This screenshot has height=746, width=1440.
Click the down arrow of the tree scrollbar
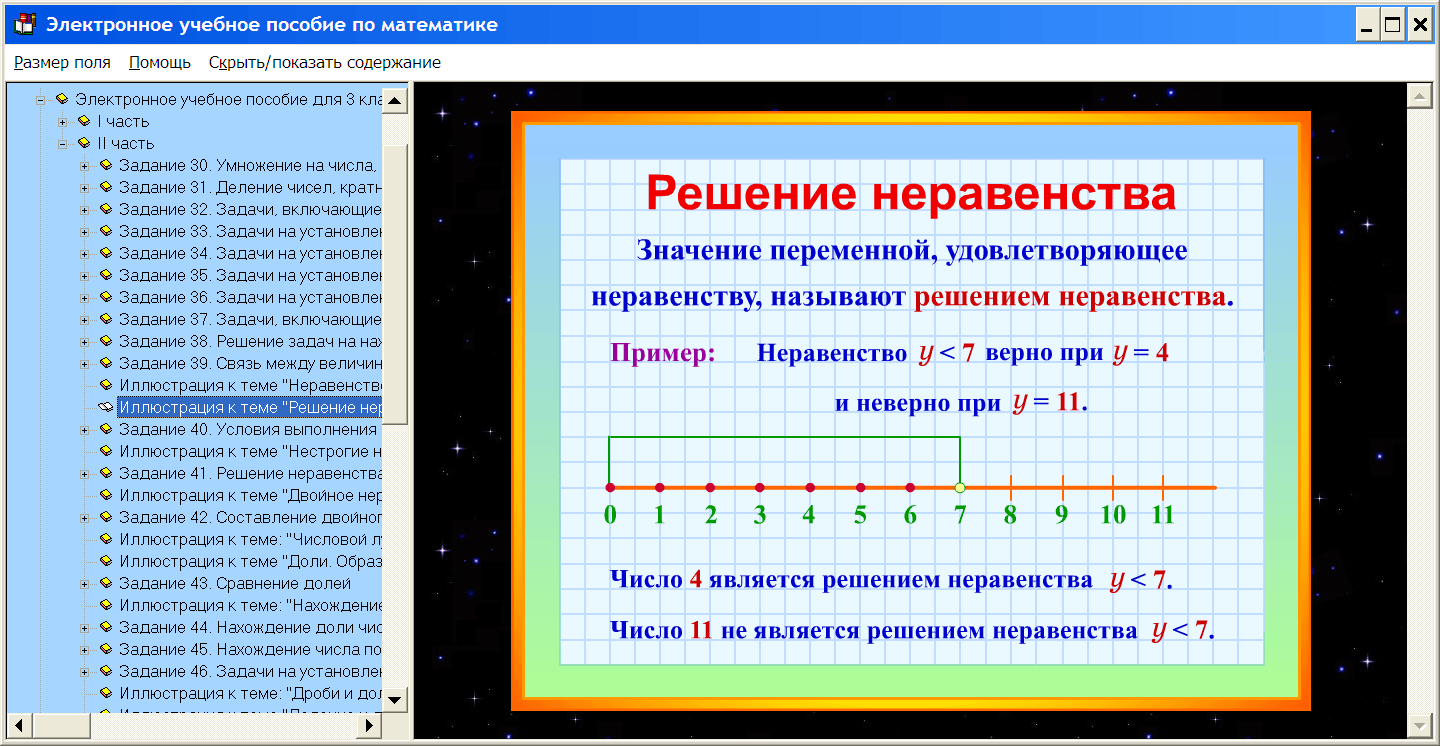pos(396,700)
